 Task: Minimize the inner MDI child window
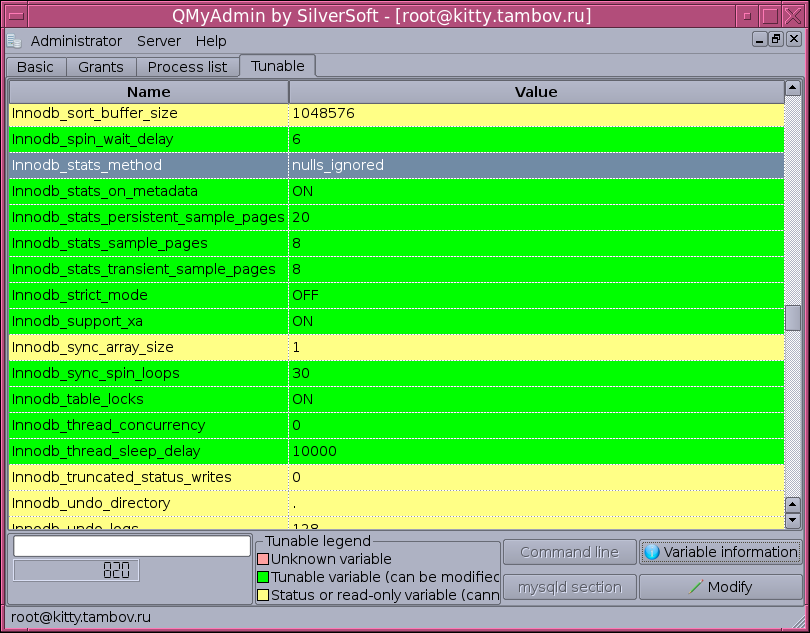(760, 39)
